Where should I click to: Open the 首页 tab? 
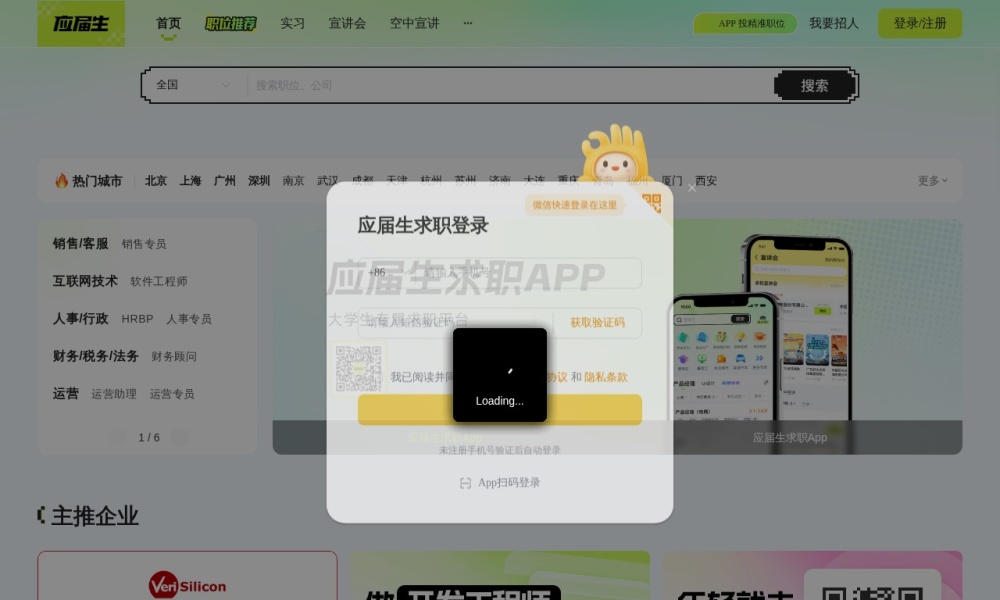tap(168, 24)
